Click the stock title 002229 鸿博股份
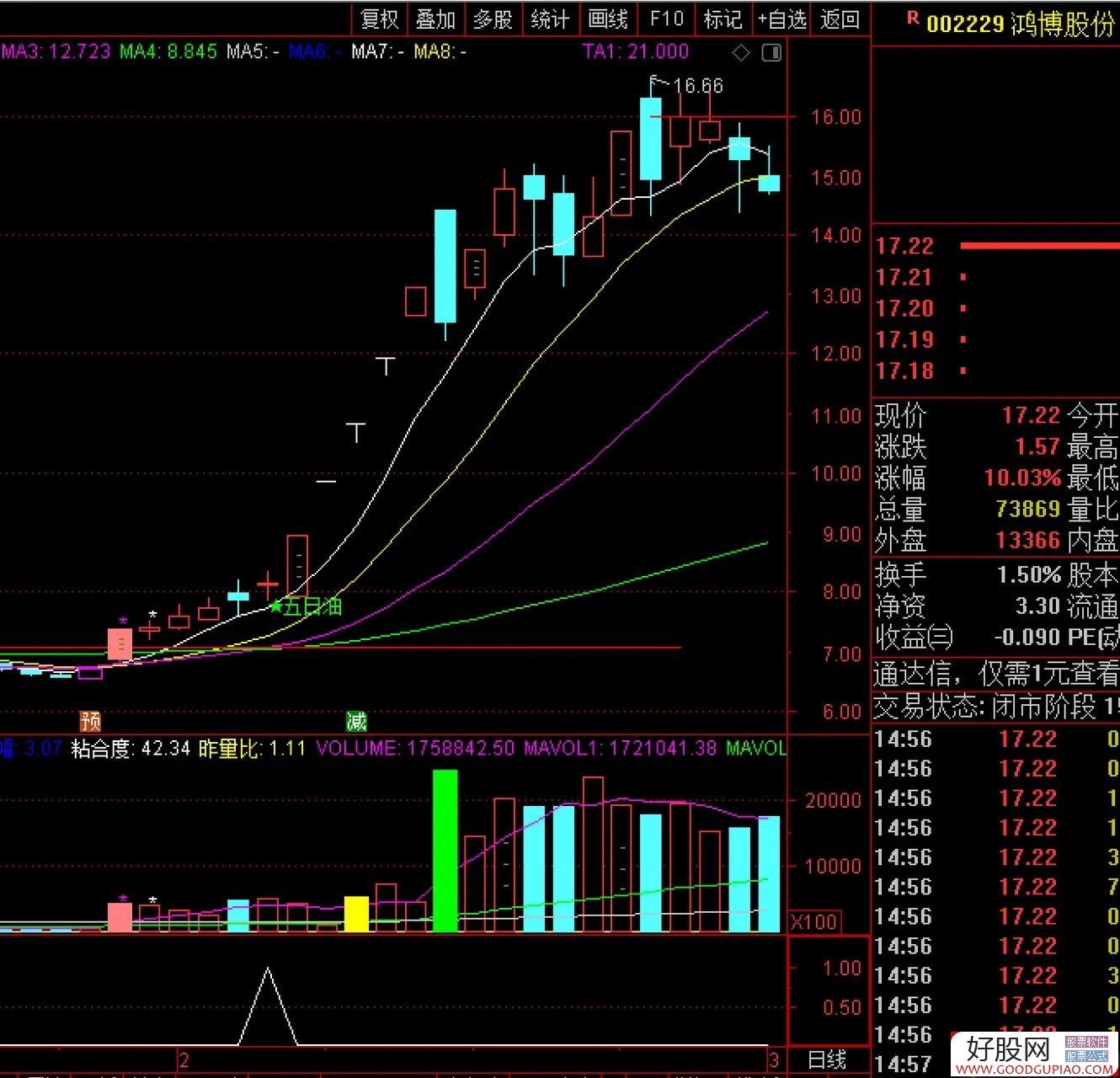 point(1020,24)
